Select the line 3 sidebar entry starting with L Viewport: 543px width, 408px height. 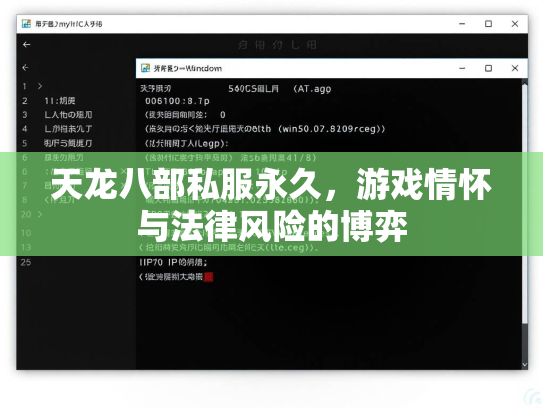(x=68, y=115)
